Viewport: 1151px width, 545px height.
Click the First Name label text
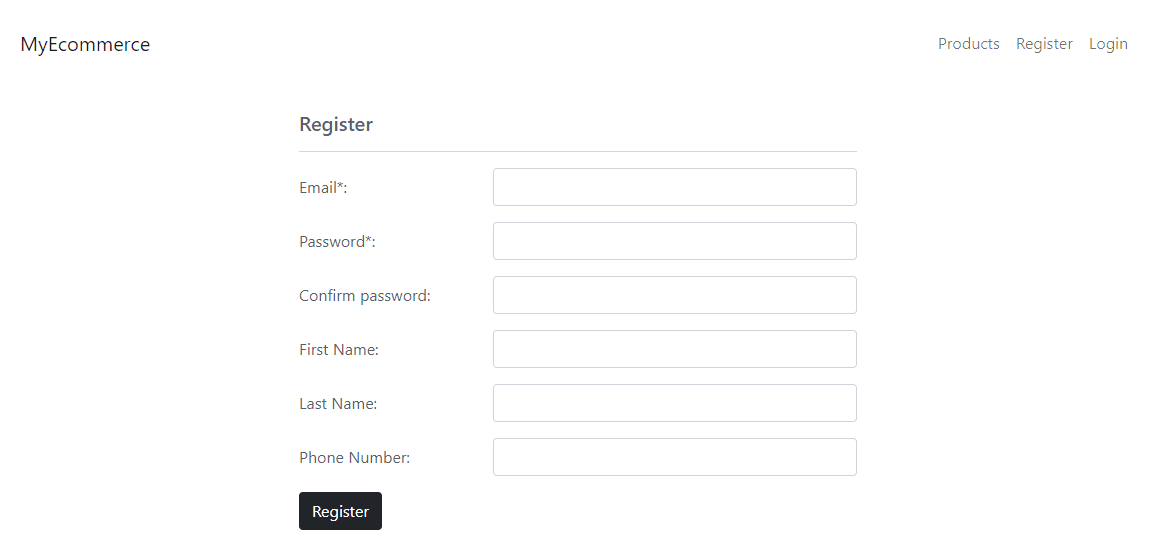(338, 350)
